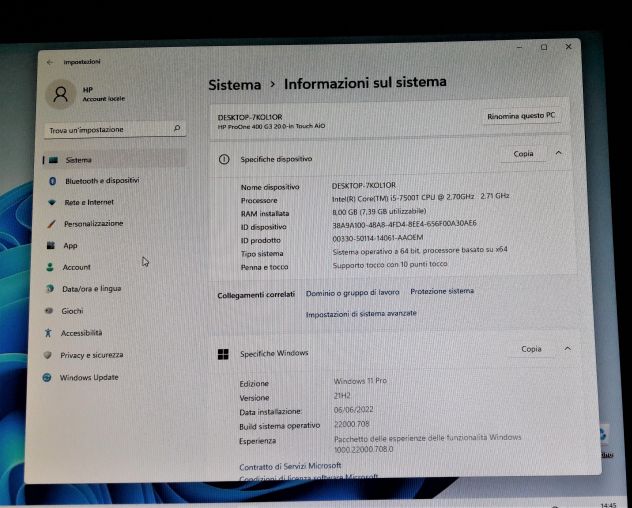Image resolution: width=632 pixels, height=508 pixels.
Task: Open Impostazioni di sistema avanzate
Action: [x=361, y=313]
